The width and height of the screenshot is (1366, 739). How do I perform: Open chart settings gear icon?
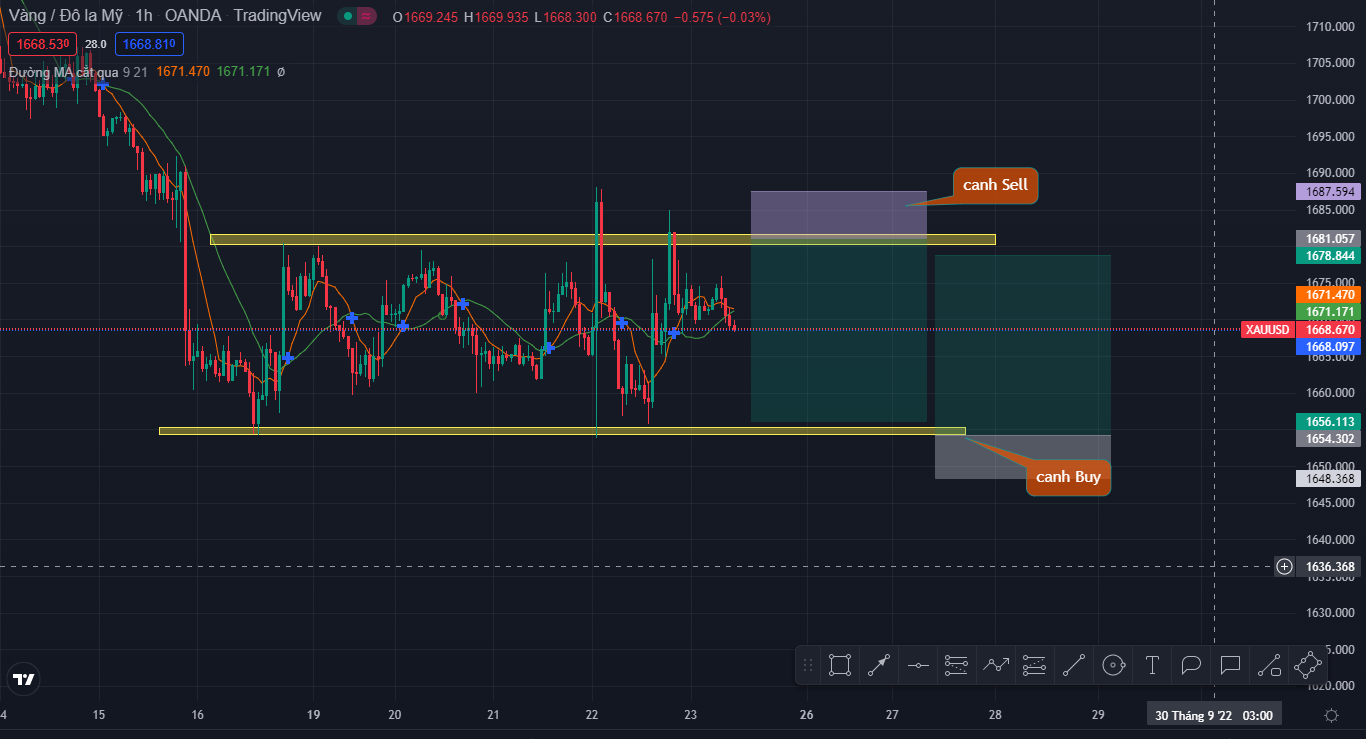pos(1331,715)
